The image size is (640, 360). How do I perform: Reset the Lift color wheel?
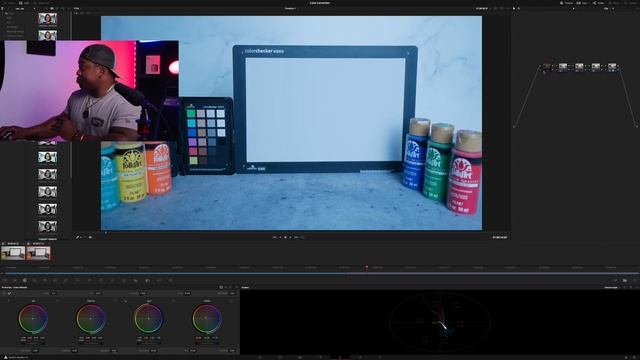point(57,301)
